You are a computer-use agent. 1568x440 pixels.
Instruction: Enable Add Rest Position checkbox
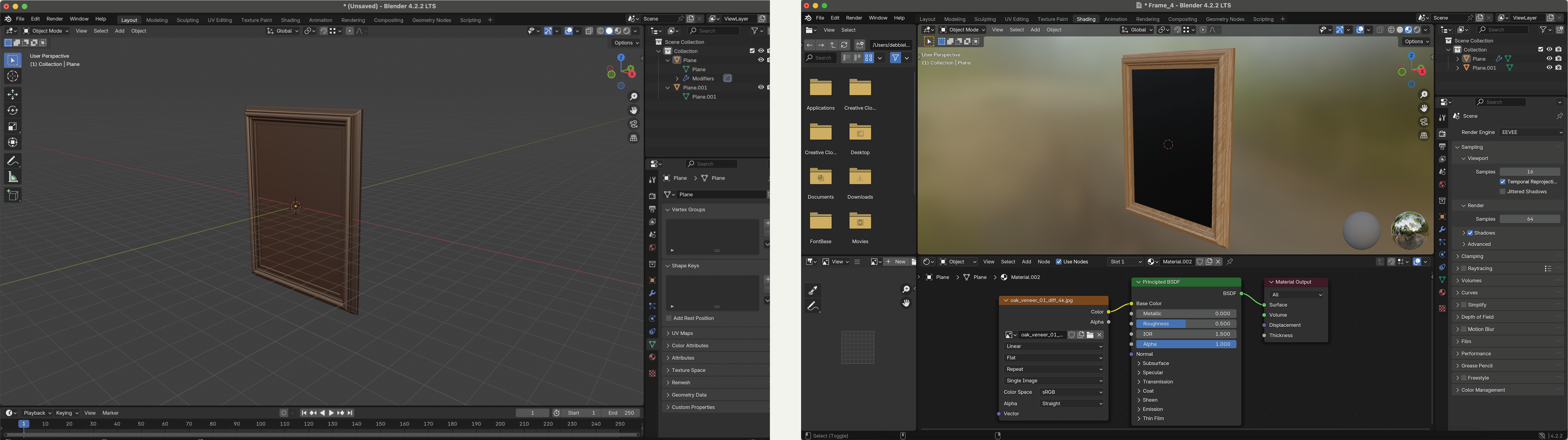[668, 318]
